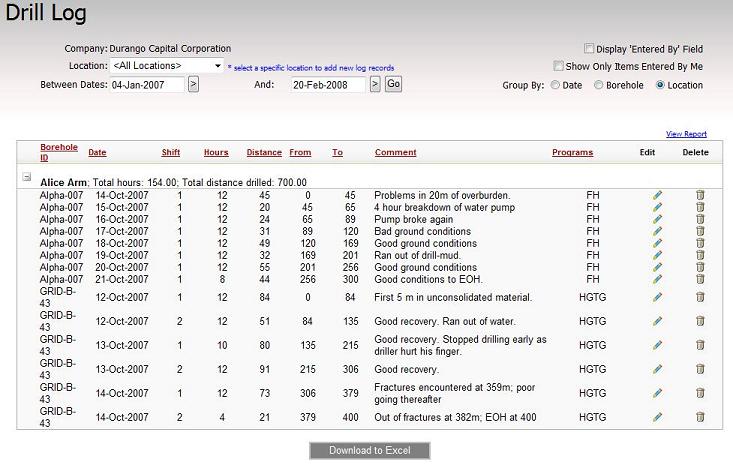
Task: Group by Borehole radio button
Action: [598, 85]
